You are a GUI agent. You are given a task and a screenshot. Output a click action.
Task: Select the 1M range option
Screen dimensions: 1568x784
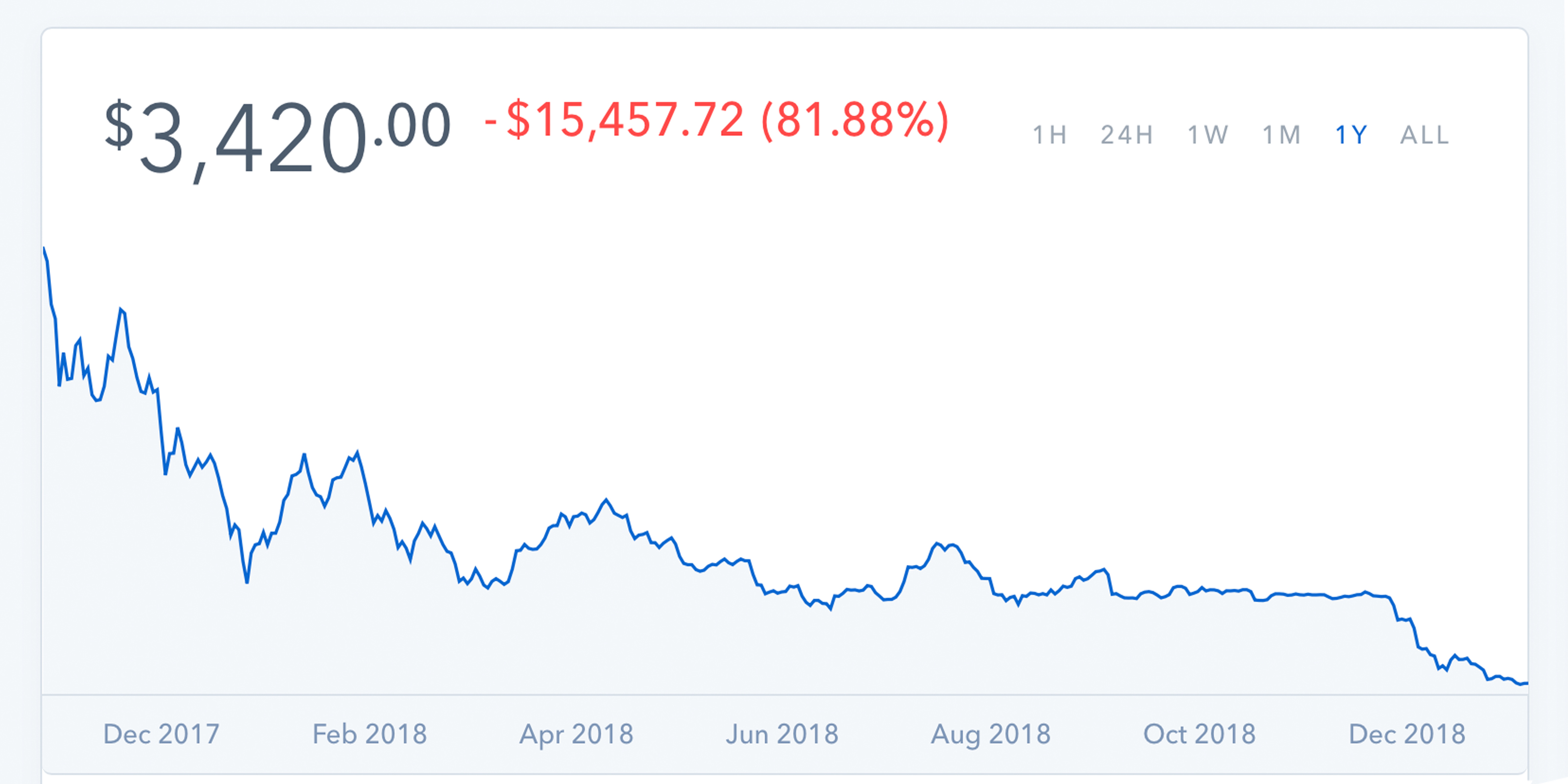pyautogui.click(x=1282, y=135)
